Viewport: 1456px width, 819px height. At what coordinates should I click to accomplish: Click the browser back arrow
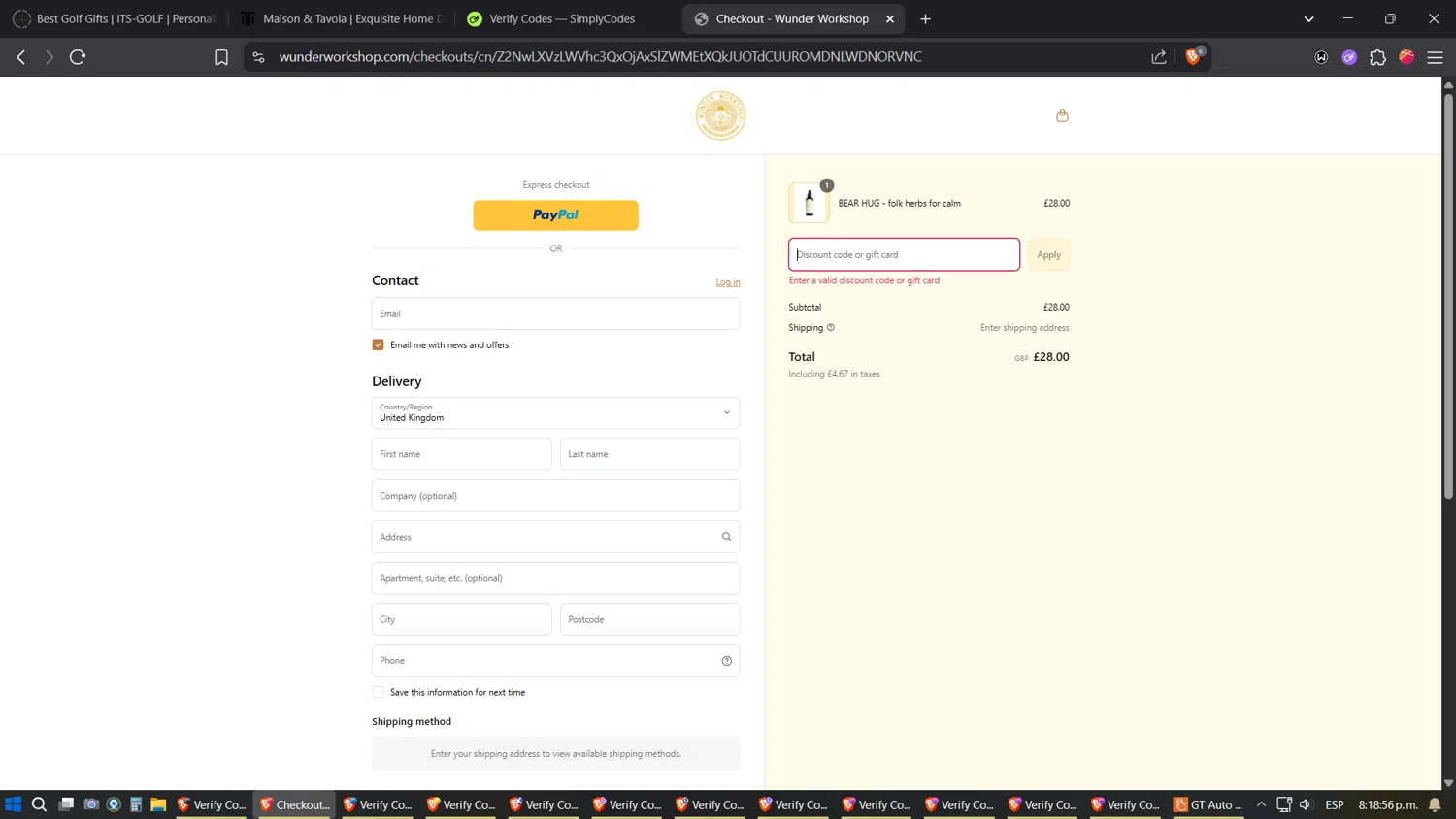click(21, 57)
